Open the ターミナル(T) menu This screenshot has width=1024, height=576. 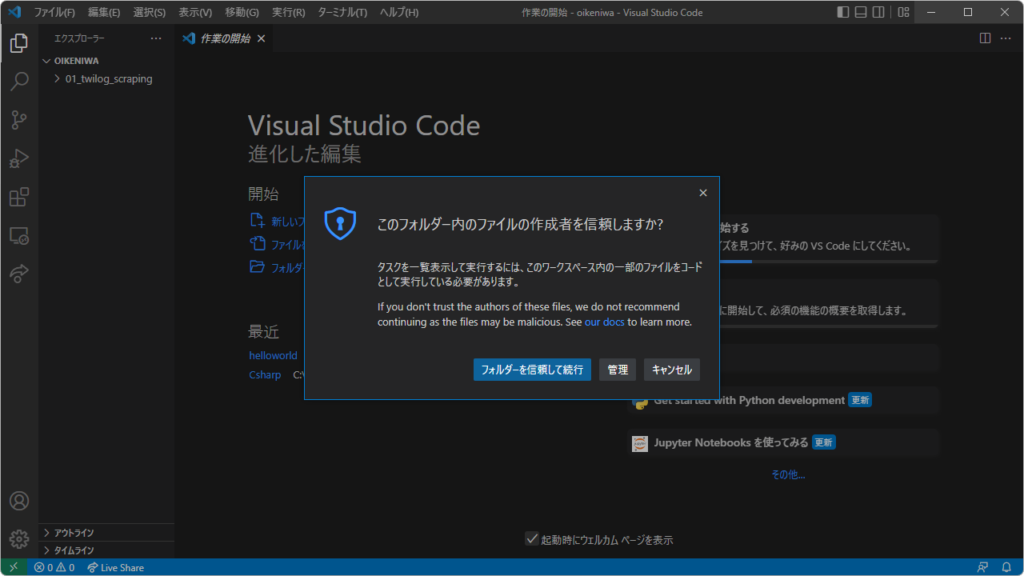click(x=342, y=12)
